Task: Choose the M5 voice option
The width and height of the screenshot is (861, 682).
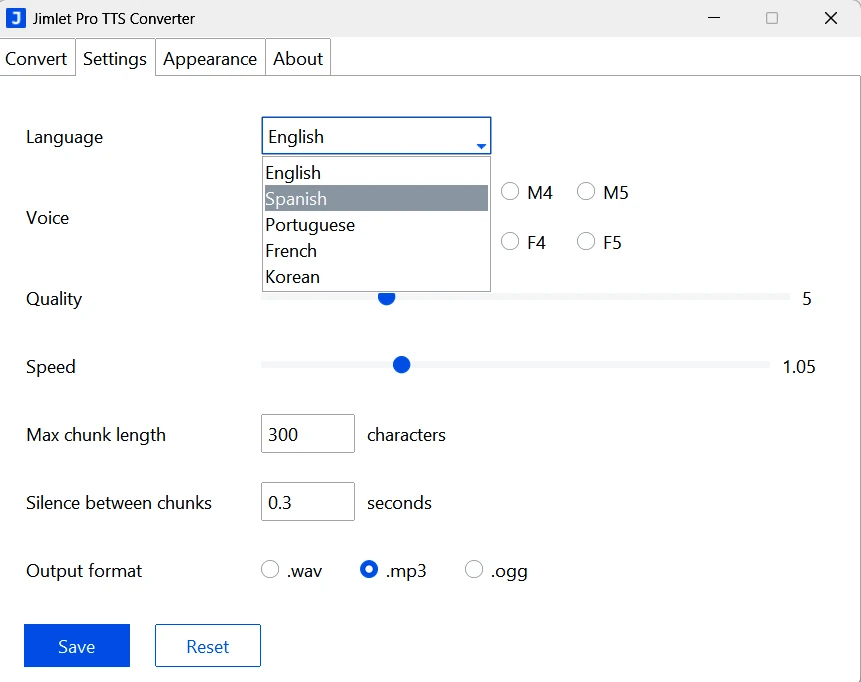Action: coord(585,191)
